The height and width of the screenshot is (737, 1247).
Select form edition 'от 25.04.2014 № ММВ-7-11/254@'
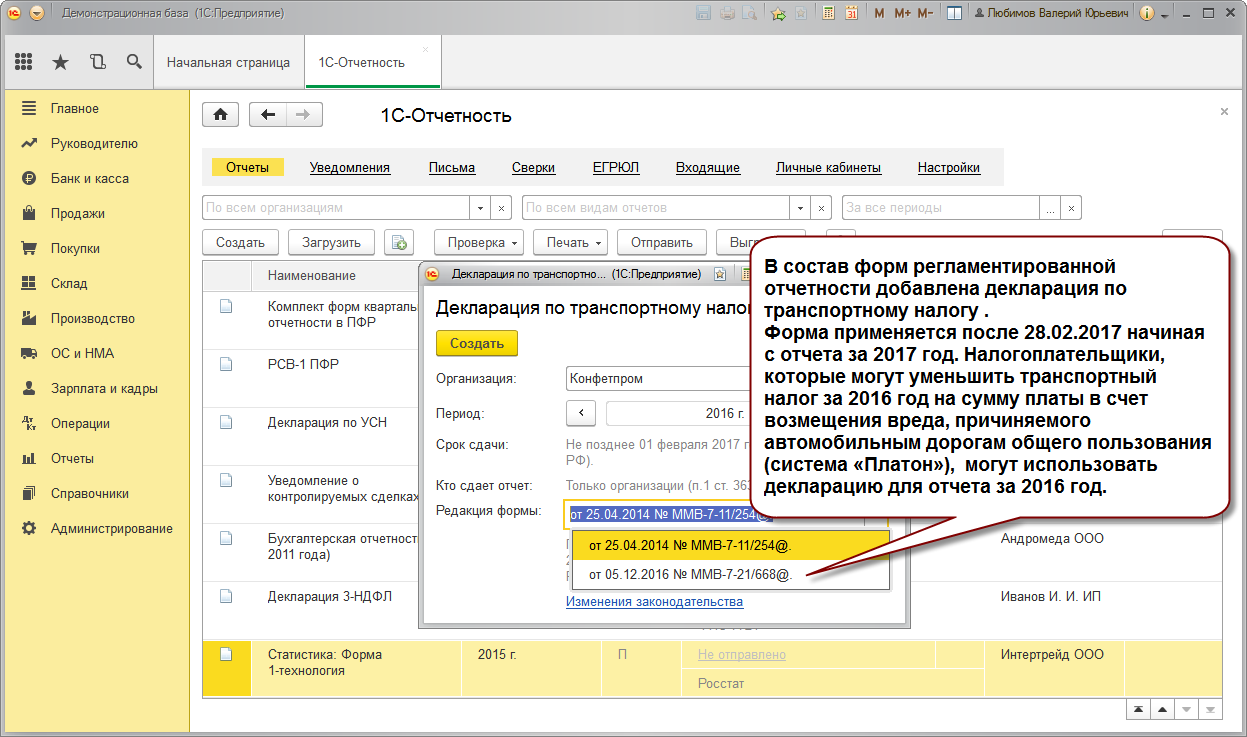730,547
